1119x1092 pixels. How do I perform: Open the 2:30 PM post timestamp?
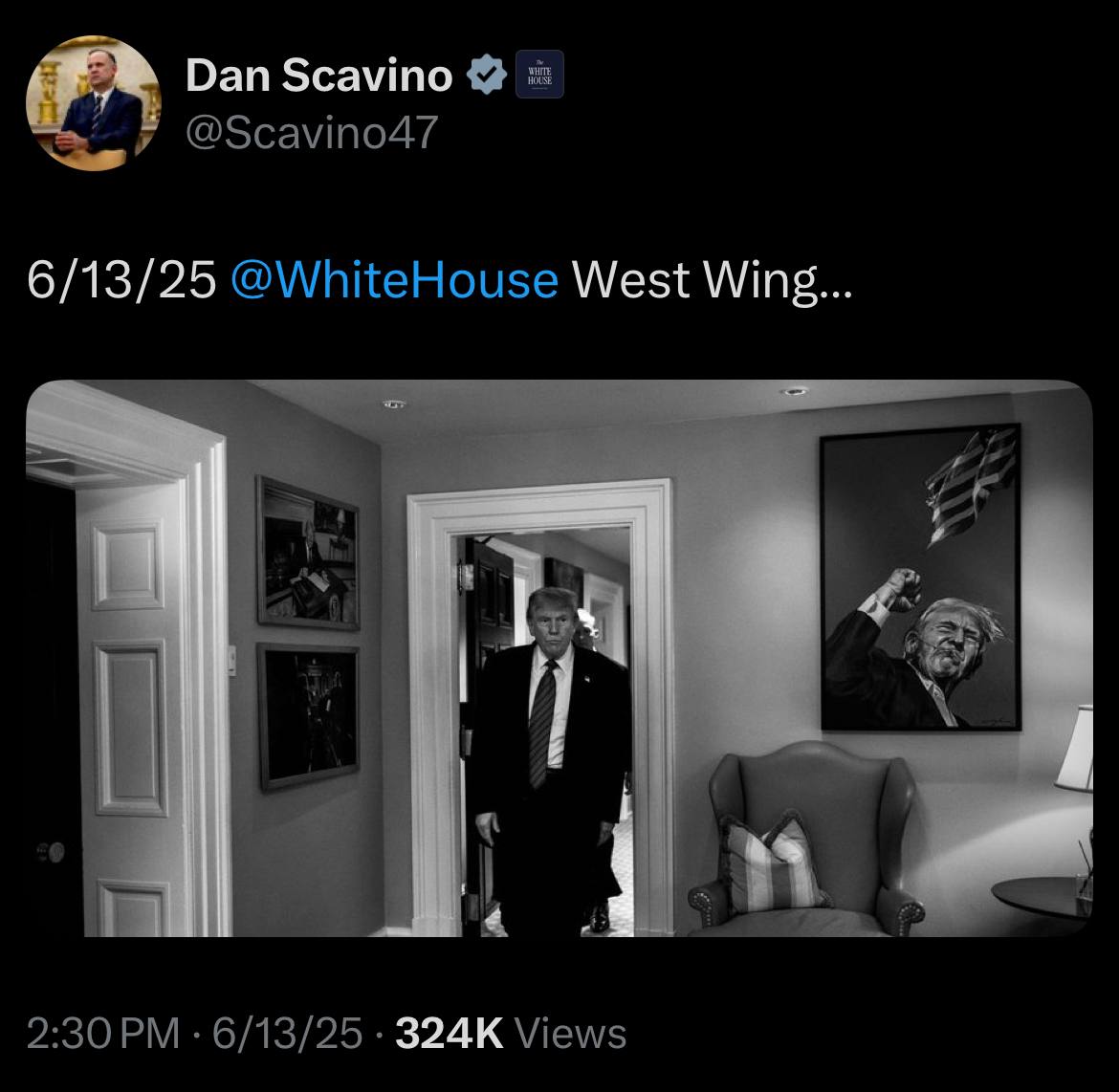[103, 1034]
